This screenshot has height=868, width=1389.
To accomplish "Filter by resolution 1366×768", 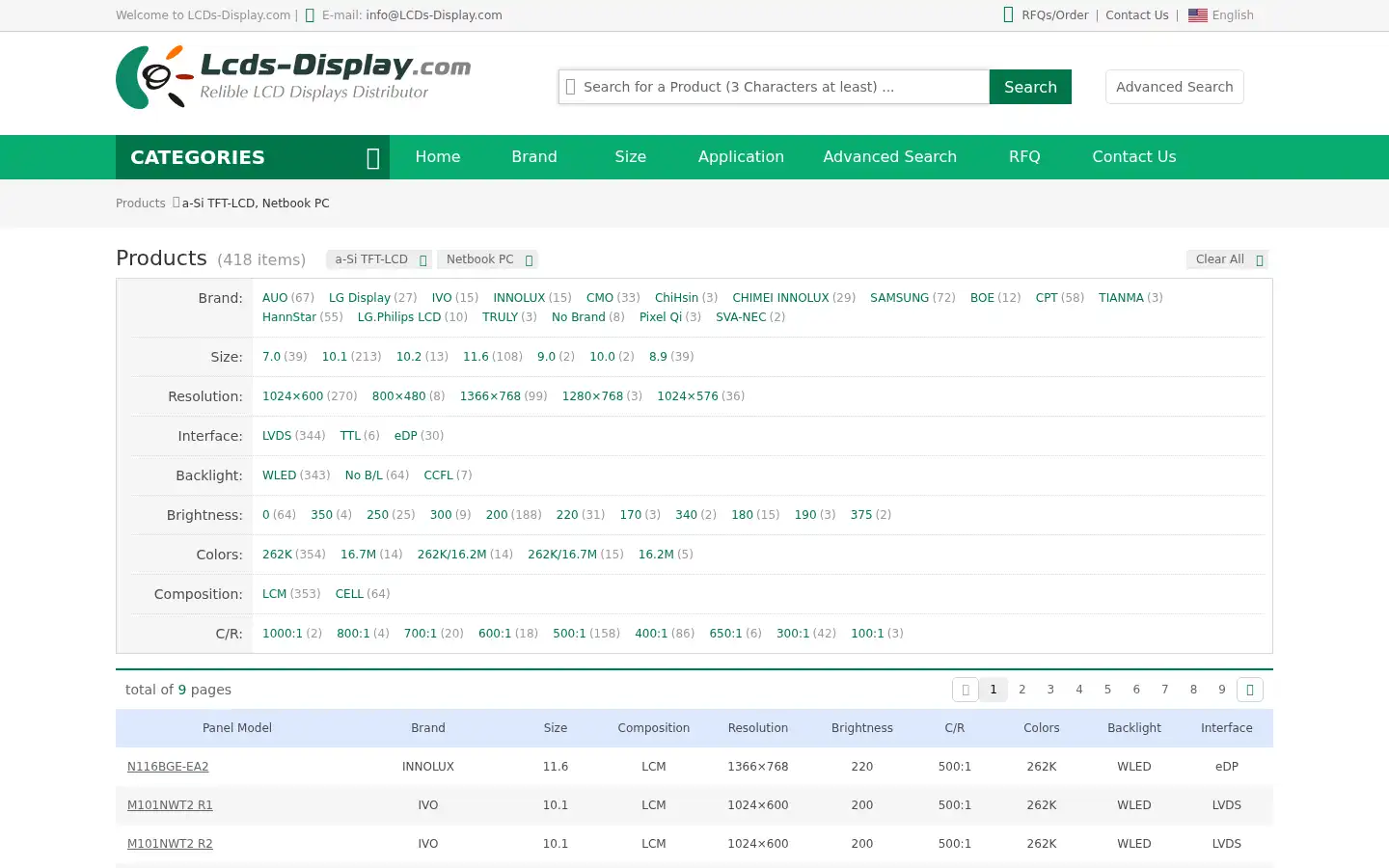I will coord(490,396).
